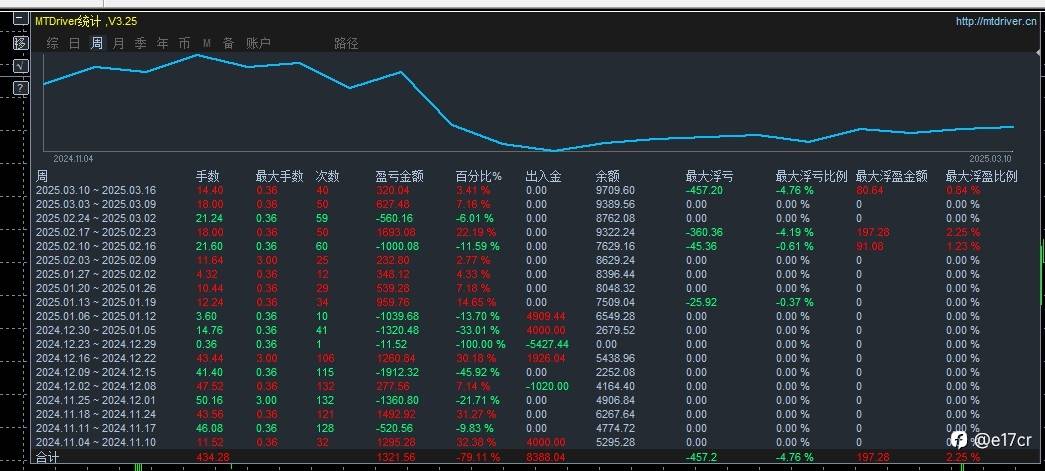Toggle the √ checkmark icon button
Image resolution: width=1045 pixels, height=471 pixels.
point(21,65)
